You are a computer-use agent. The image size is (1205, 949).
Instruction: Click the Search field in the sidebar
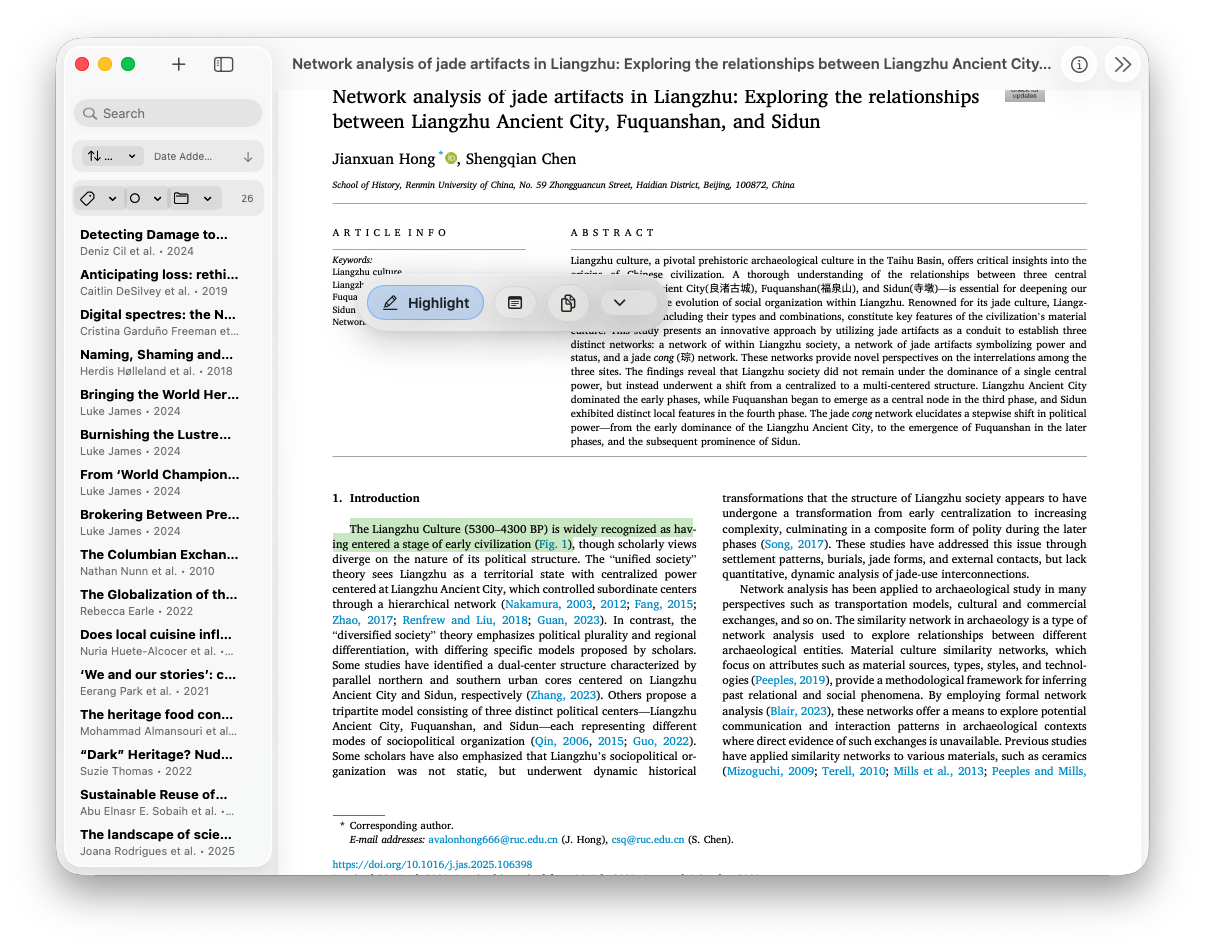tap(168, 113)
